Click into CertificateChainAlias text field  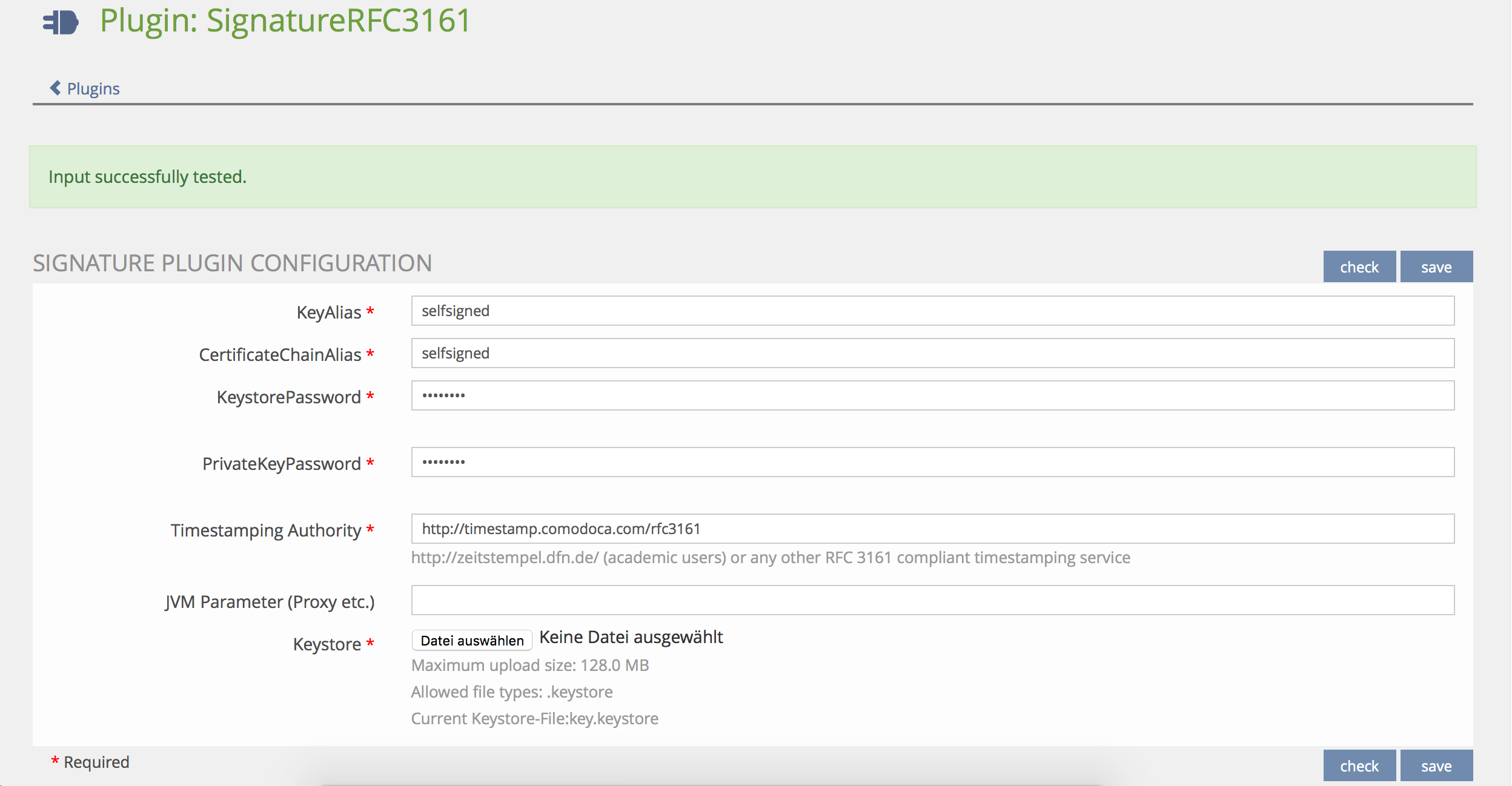tap(932, 354)
